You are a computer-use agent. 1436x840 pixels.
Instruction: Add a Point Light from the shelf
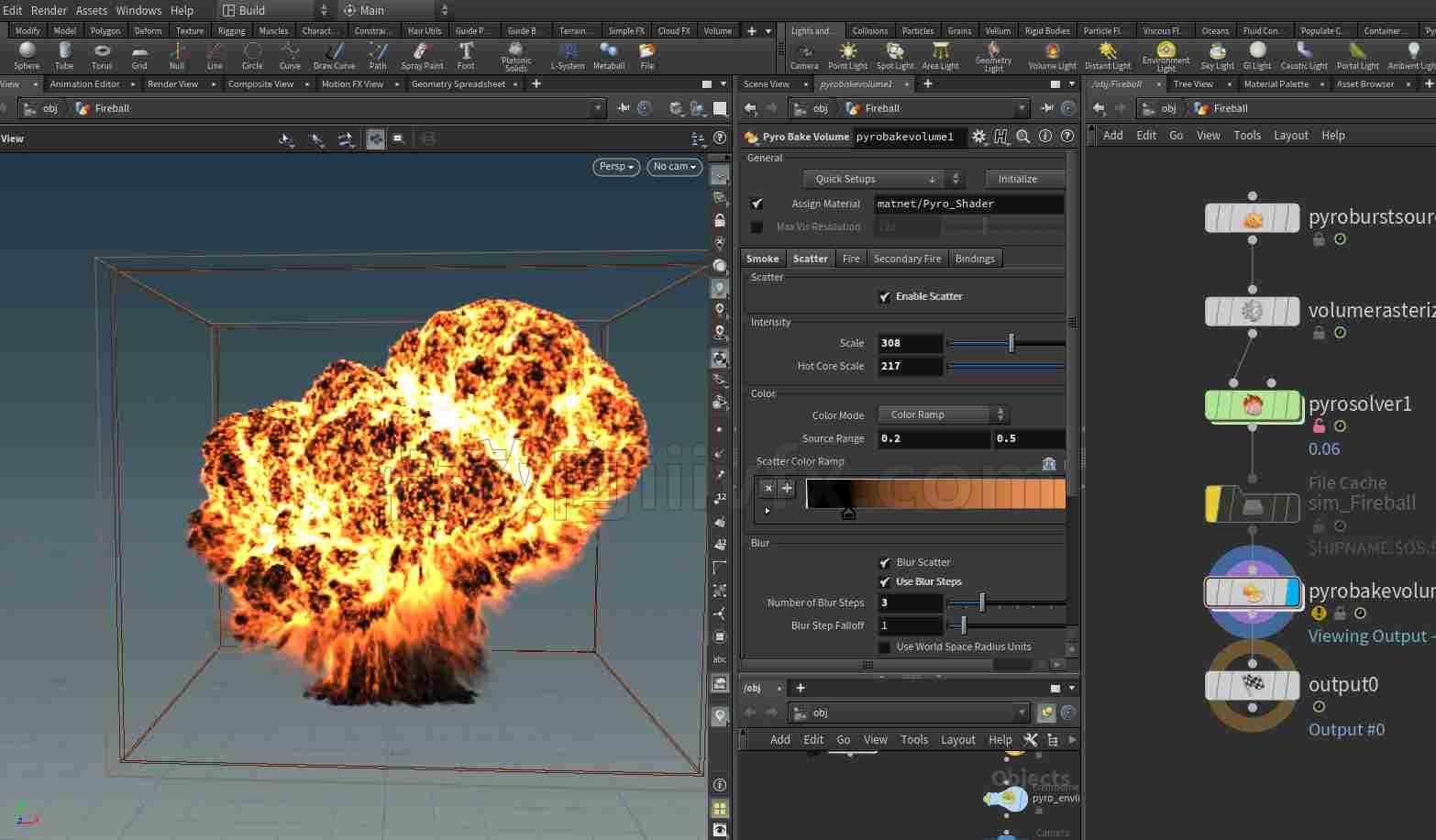point(847,56)
